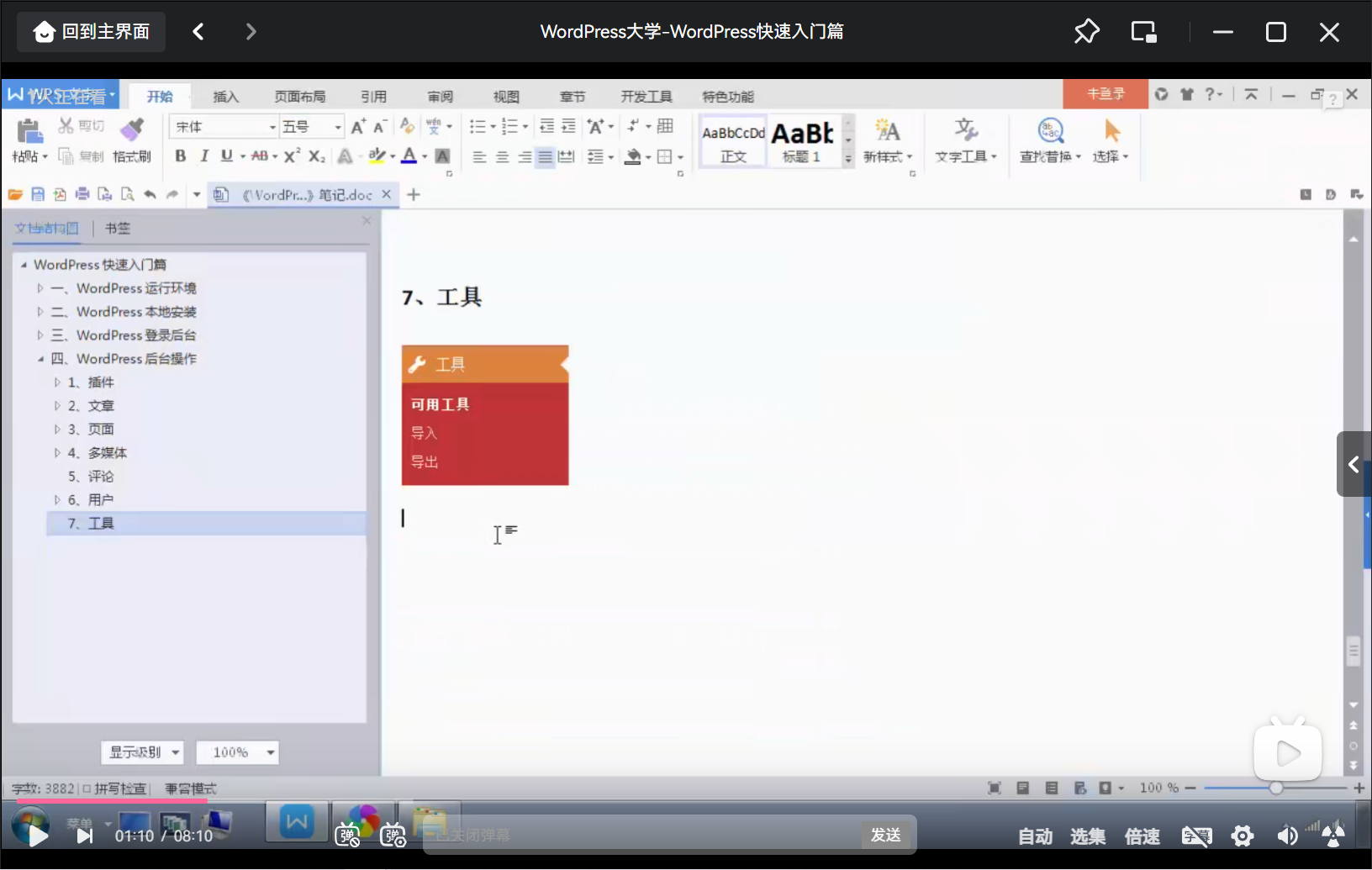1372x870 pixels.
Task: Click the paragraph shading paint bucket icon
Action: point(633,156)
